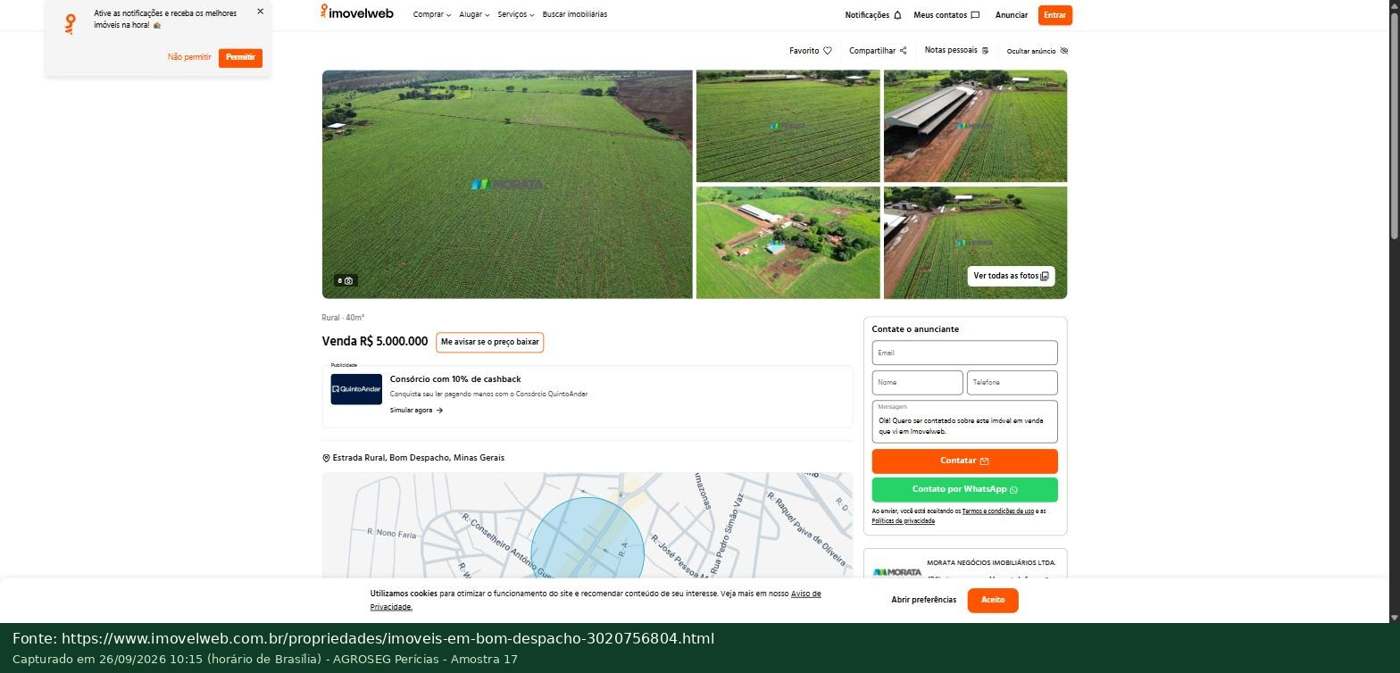Focus the Telefone input field
Viewport: 1400px width, 673px height.
coord(1012,383)
